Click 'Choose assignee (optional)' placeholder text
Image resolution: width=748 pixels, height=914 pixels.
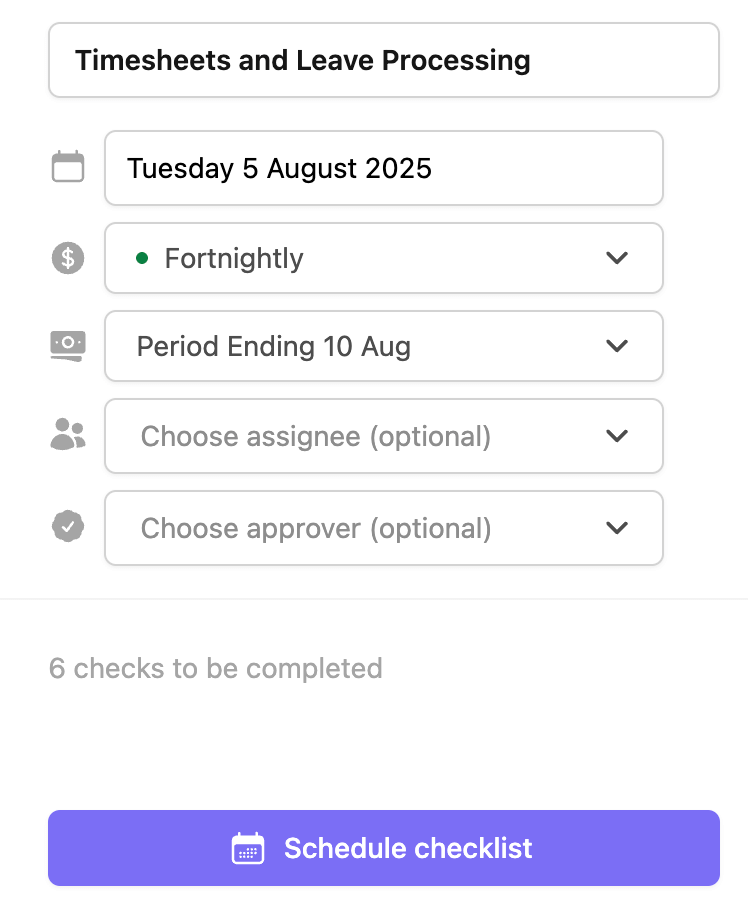[x=316, y=436]
